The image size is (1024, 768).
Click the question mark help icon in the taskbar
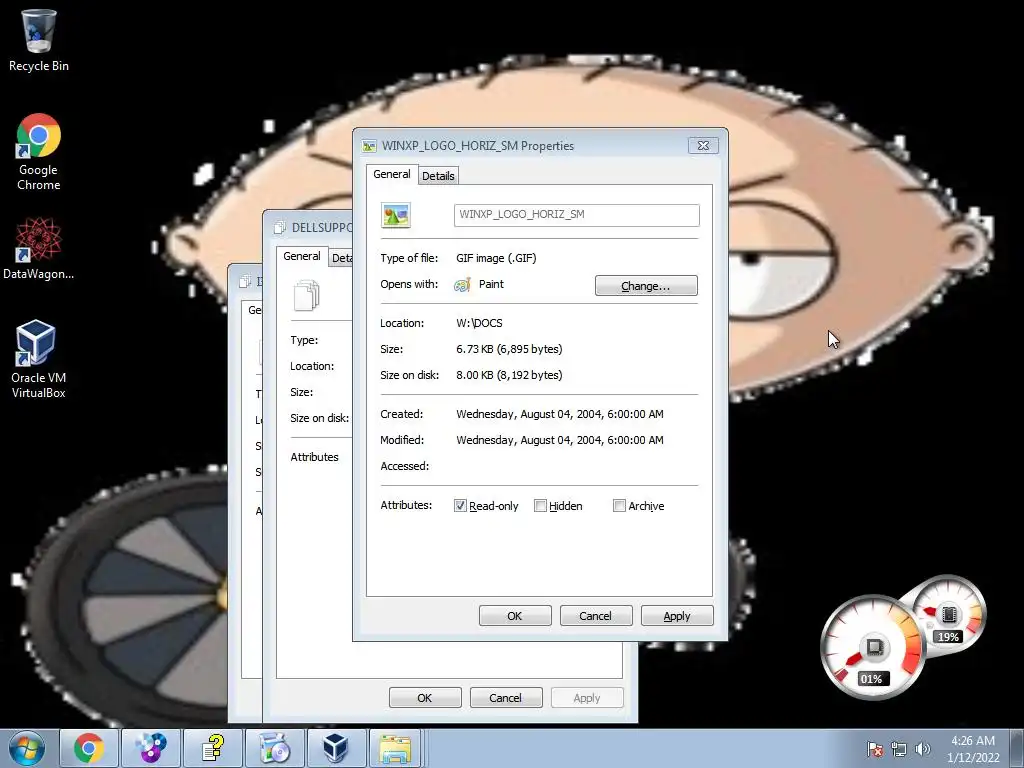(213, 748)
